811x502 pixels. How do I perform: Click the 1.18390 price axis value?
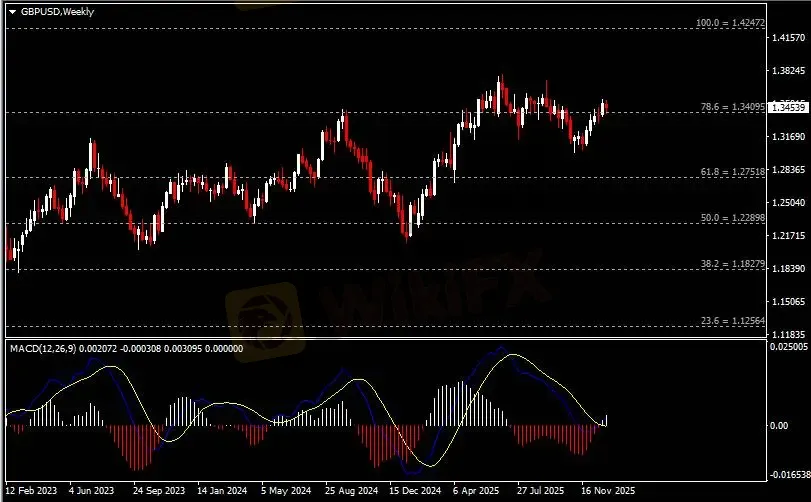click(x=788, y=268)
